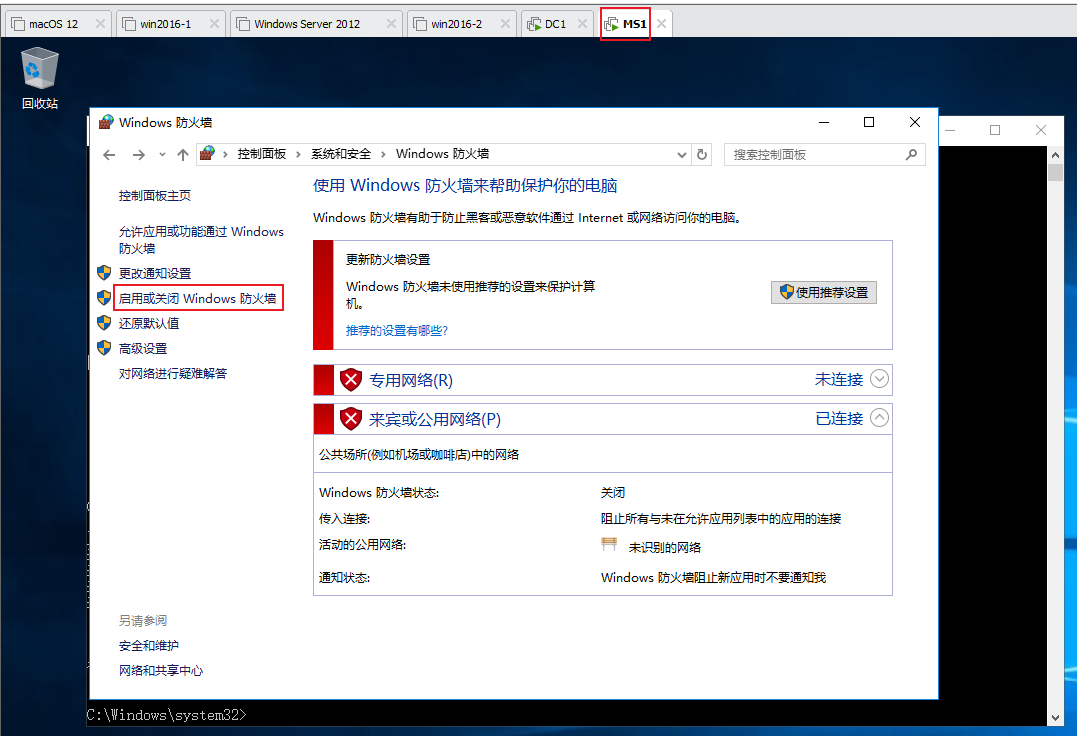The height and width of the screenshot is (736, 1077).
Task: Open 更改通知设置 link
Action: point(155,273)
